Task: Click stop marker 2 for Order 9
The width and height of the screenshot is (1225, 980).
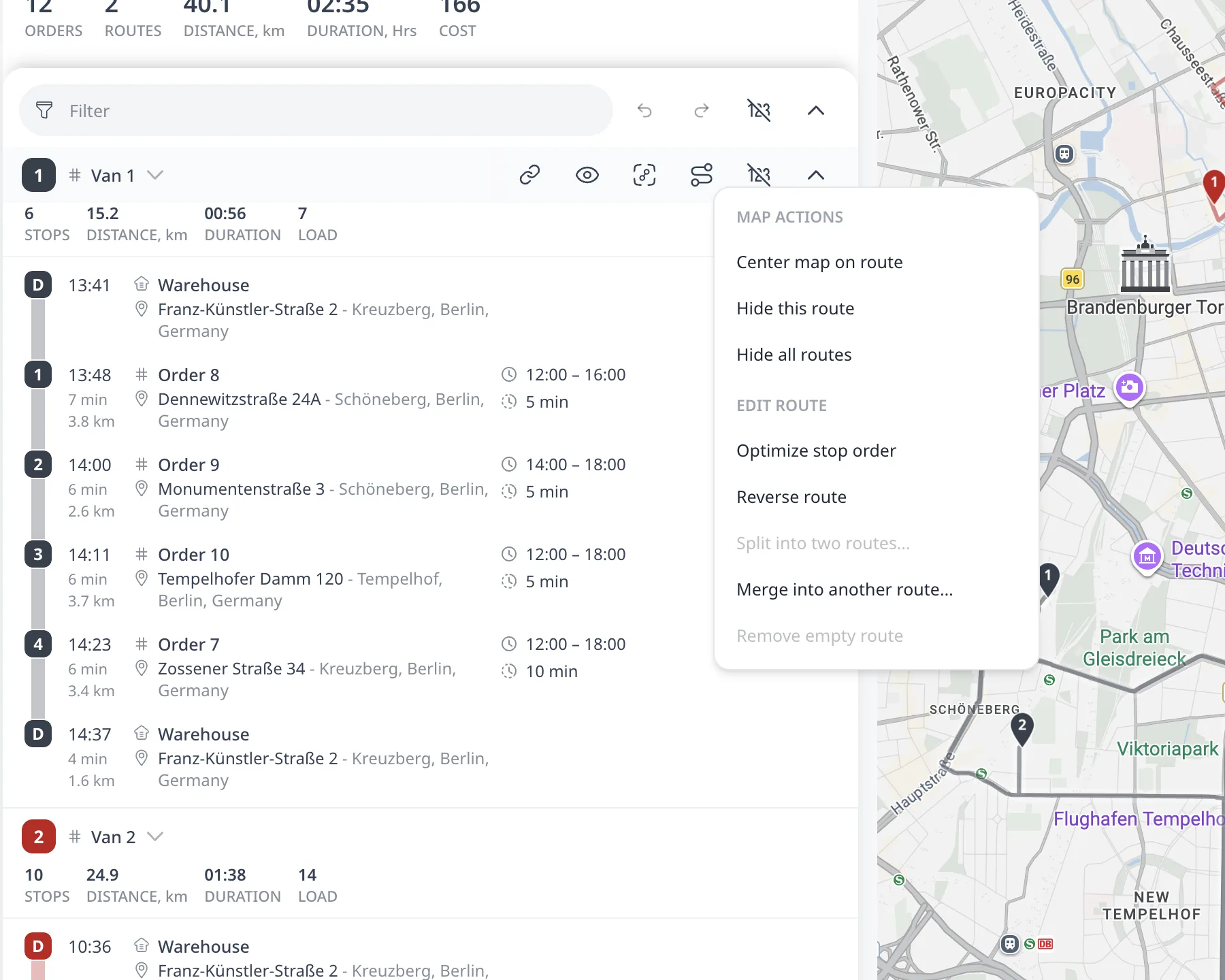Action: click(x=38, y=464)
